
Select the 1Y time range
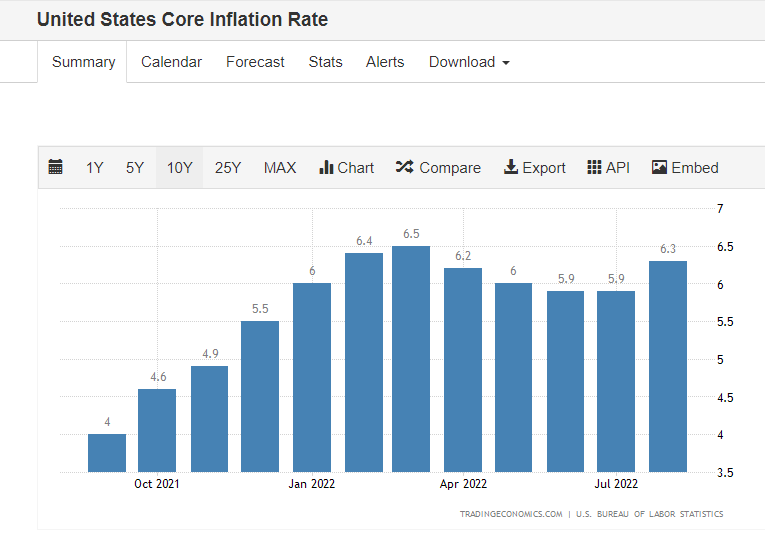[x=95, y=168]
